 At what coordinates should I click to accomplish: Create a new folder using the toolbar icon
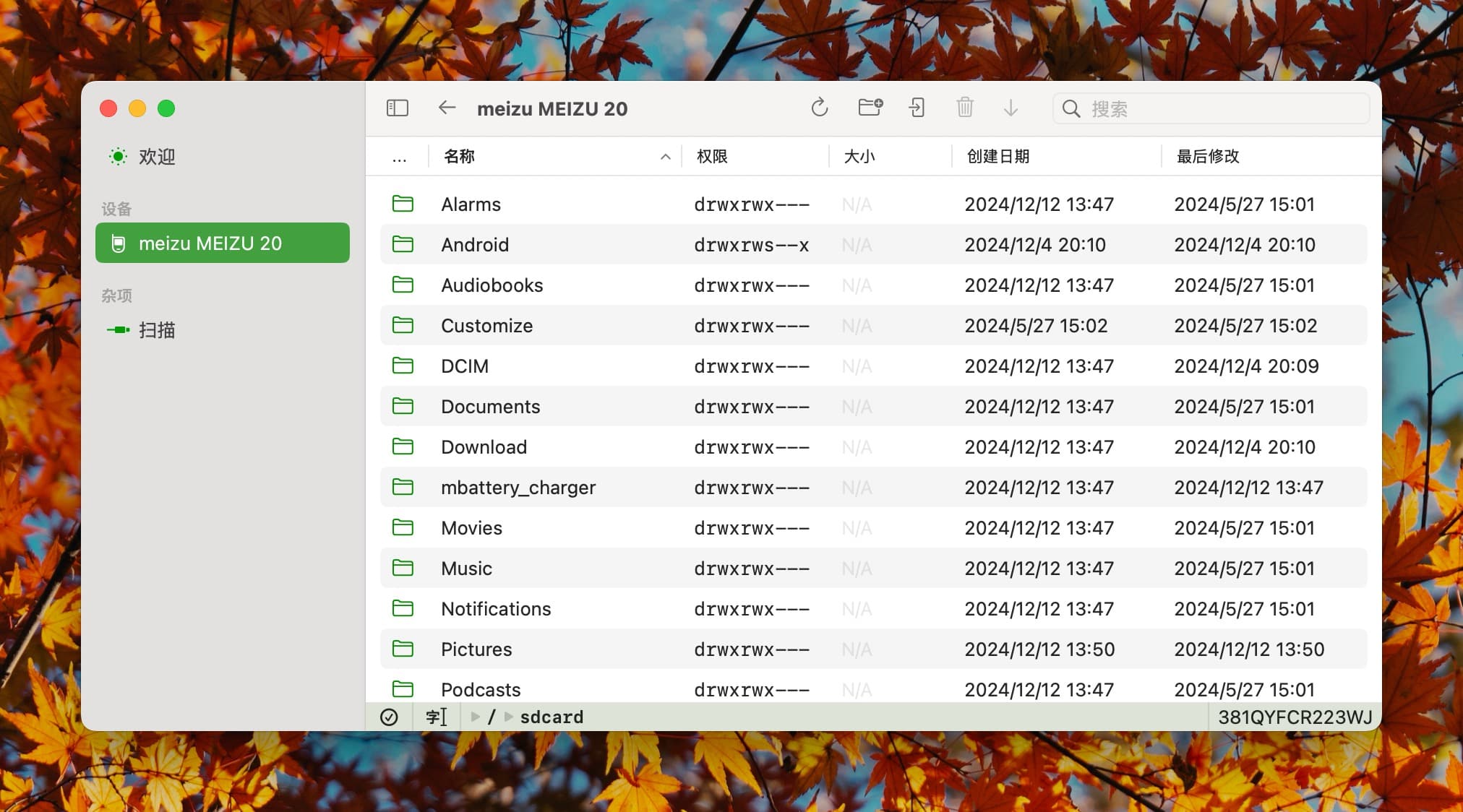pyautogui.click(x=870, y=107)
